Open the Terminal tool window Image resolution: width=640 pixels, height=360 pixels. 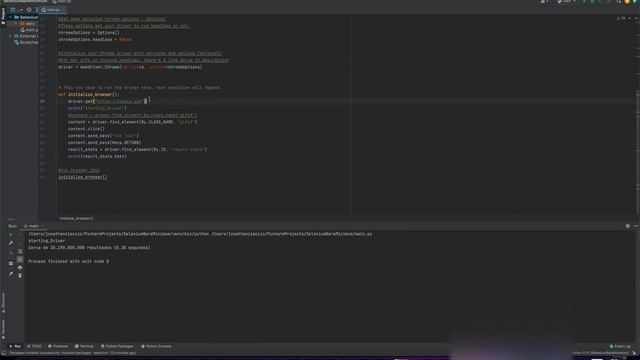click(x=84, y=346)
